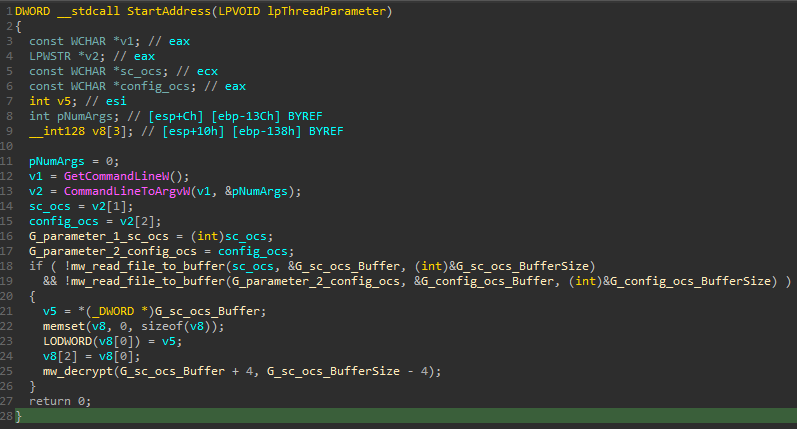Select pNumArgs in the line 11 assignment
This screenshot has height=429, width=797.
57,161
